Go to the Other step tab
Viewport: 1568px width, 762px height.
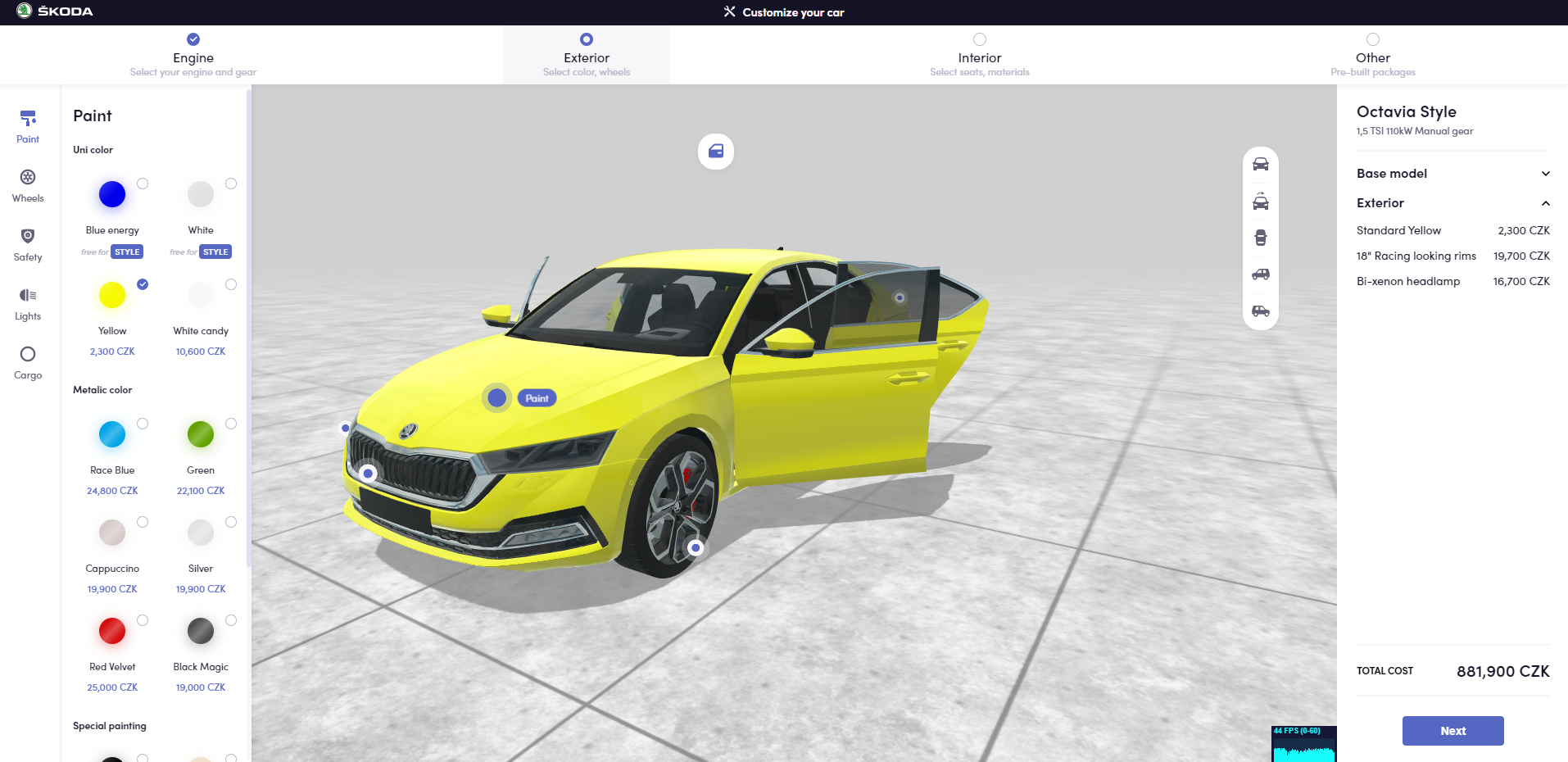[1373, 55]
